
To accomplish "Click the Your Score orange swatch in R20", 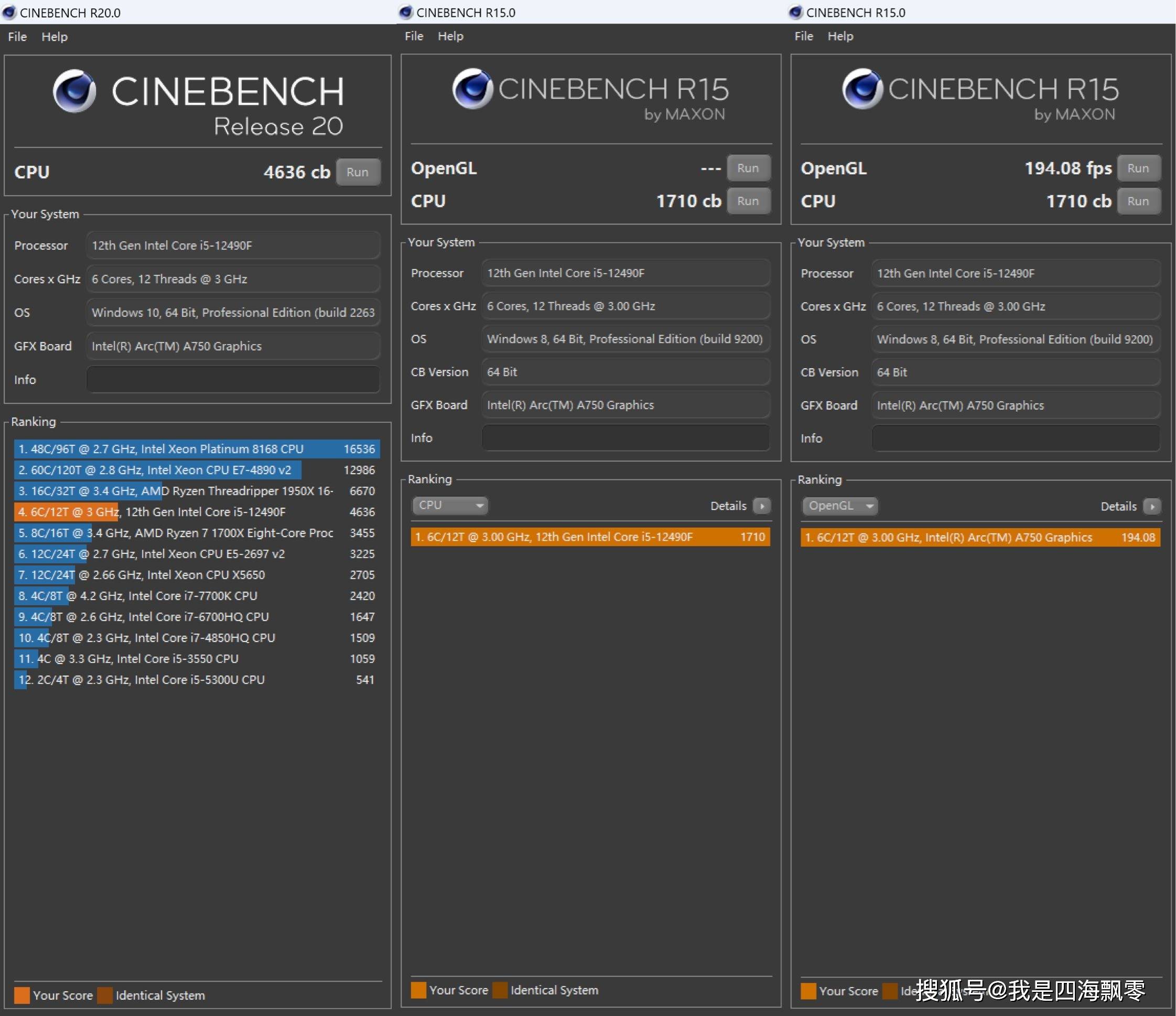I will [21, 996].
